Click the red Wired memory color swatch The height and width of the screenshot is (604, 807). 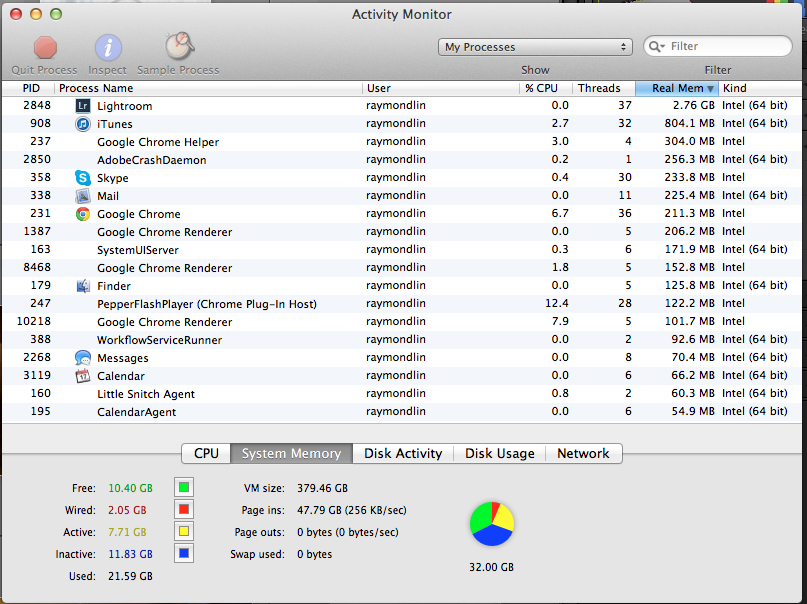(x=184, y=509)
